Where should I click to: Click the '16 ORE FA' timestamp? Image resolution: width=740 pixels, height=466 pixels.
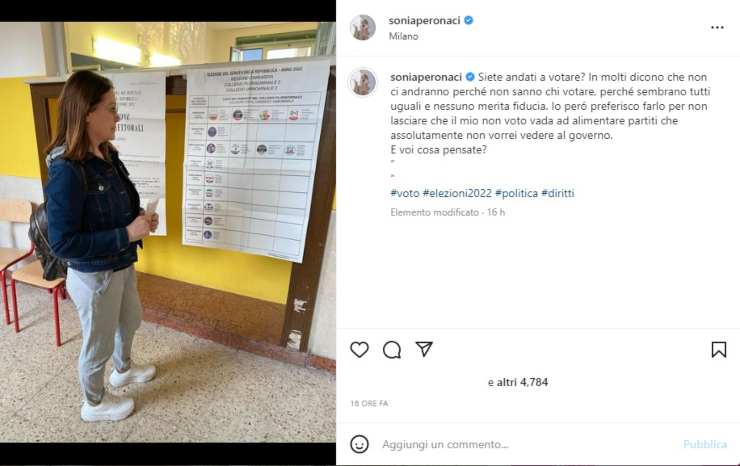[370, 403]
